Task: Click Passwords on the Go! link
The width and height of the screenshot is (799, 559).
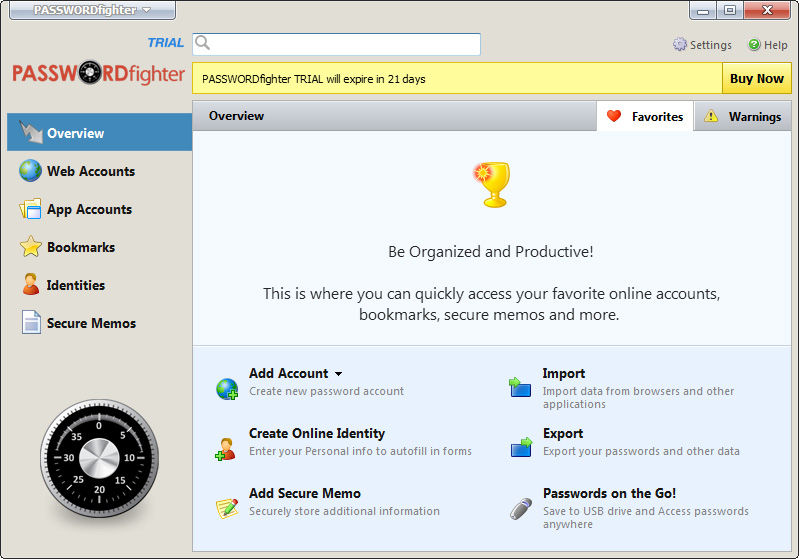Action: click(x=609, y=493)
